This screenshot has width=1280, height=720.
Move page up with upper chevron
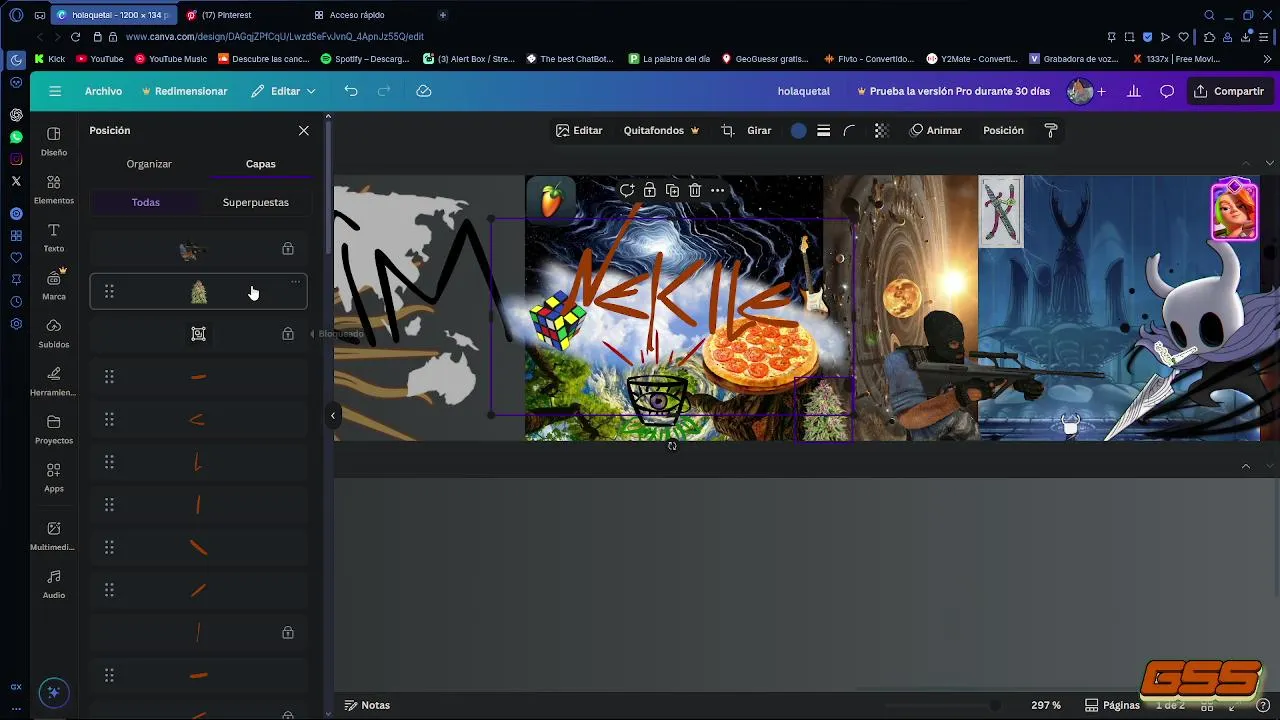point(1246,163)
